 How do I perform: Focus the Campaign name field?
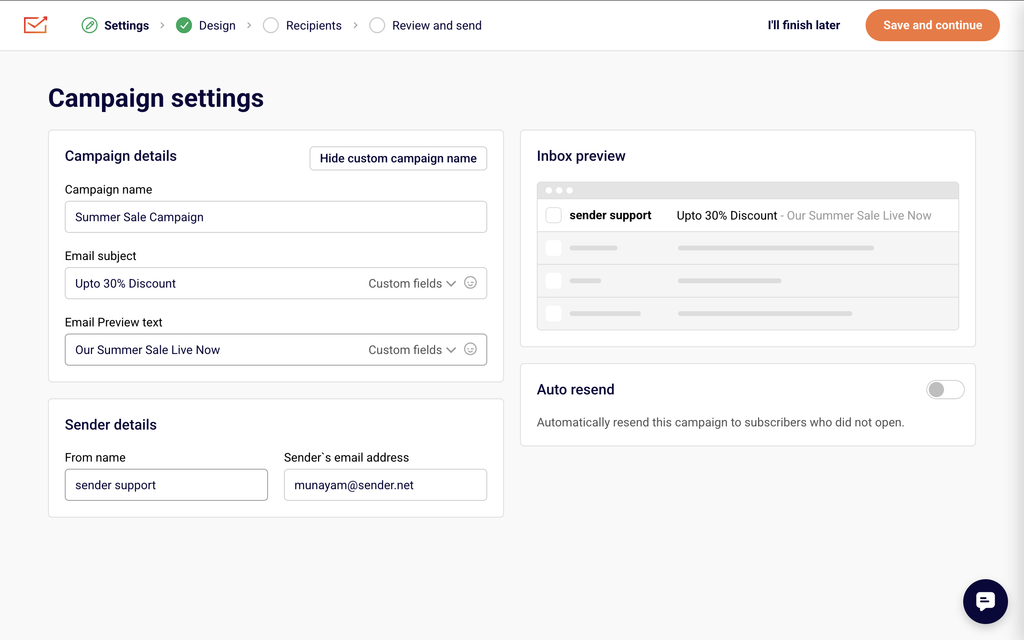click(x=276, y=217)
